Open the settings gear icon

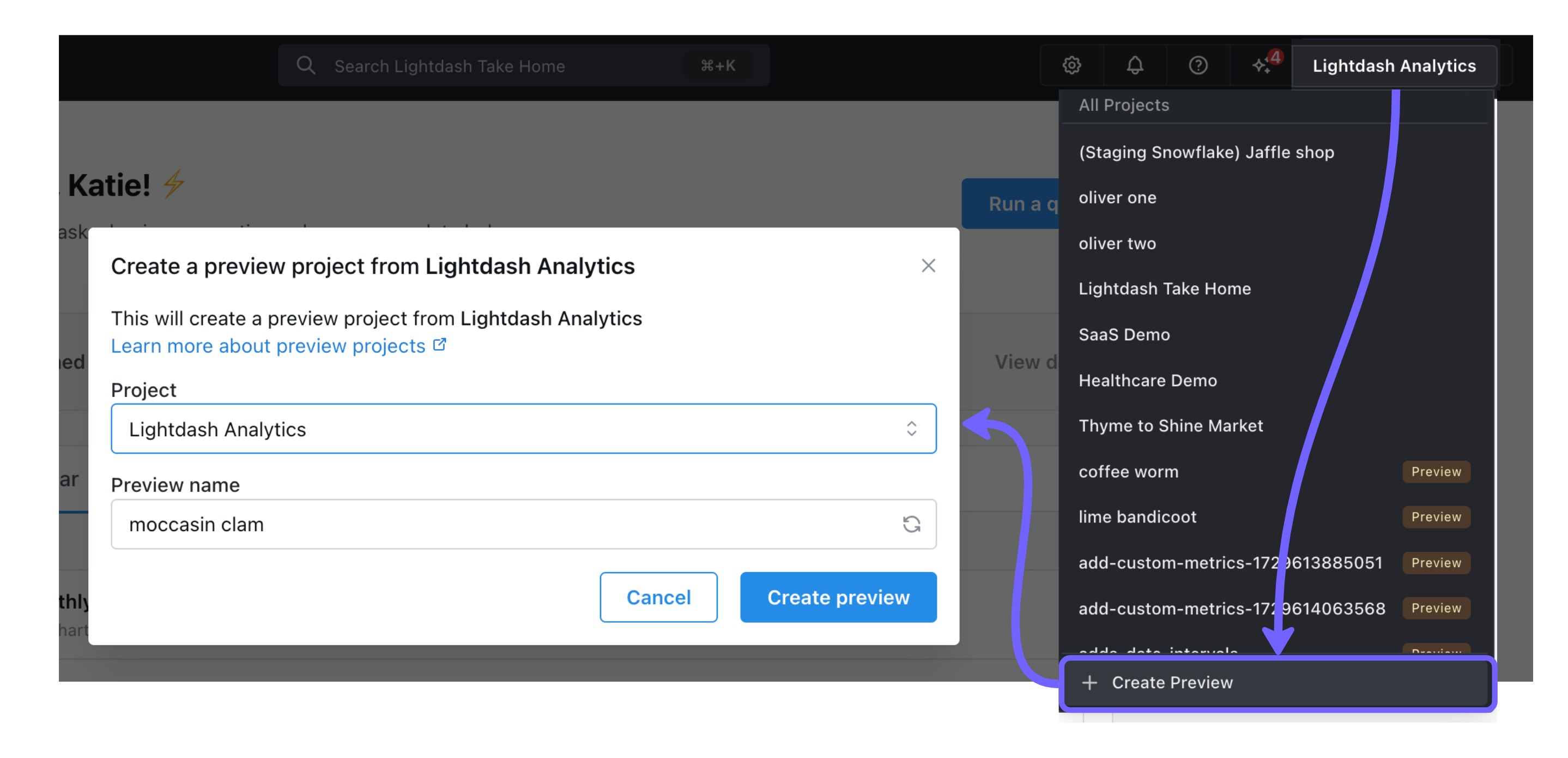(x=1071, y=65)
